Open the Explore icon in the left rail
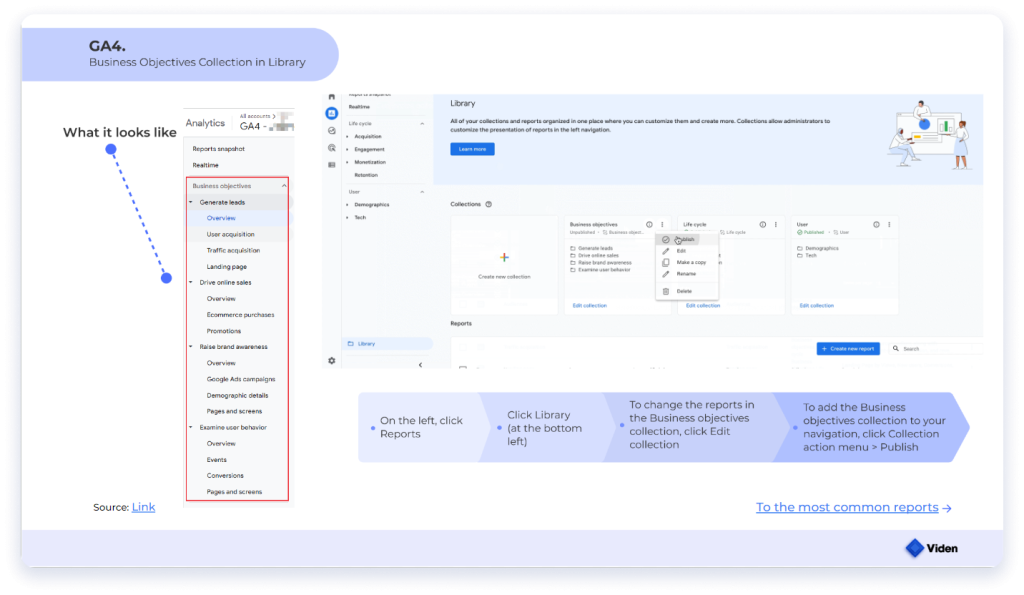The width and height of the screenshot is (1024, 595). (x=332, y=131)
